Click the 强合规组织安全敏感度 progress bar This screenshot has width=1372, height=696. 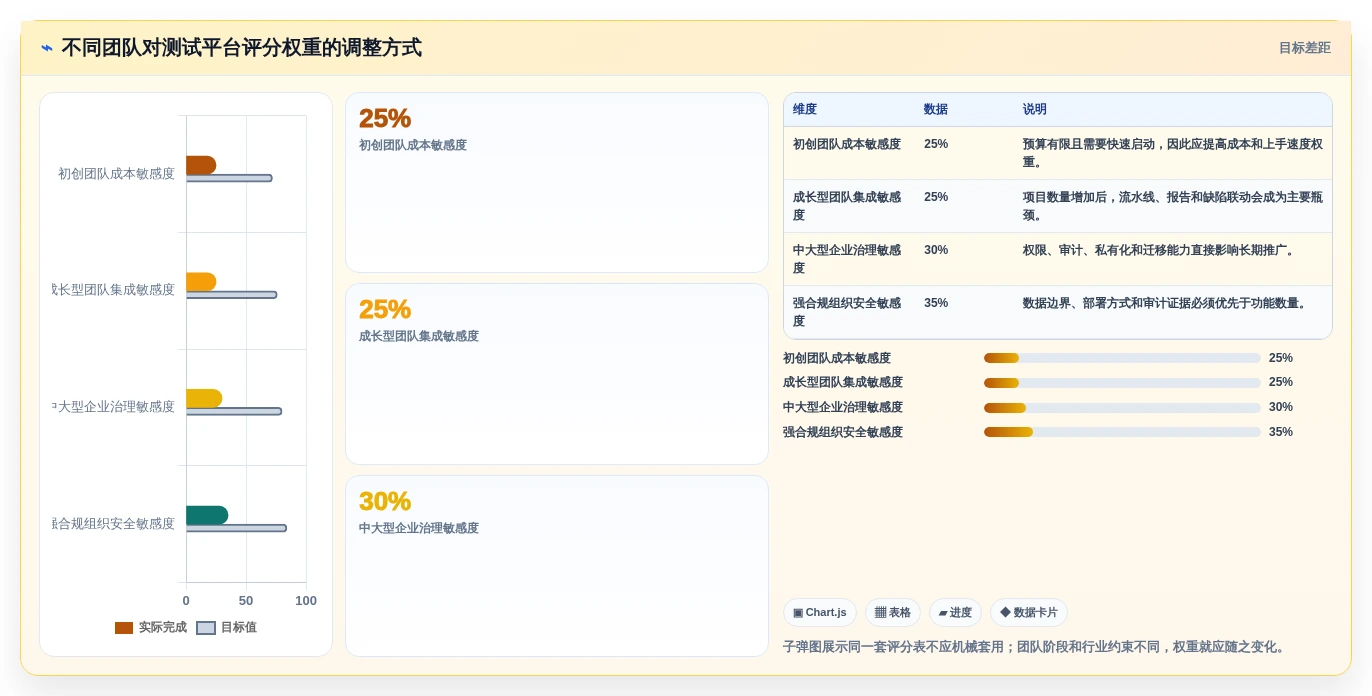coord(1122,432)
